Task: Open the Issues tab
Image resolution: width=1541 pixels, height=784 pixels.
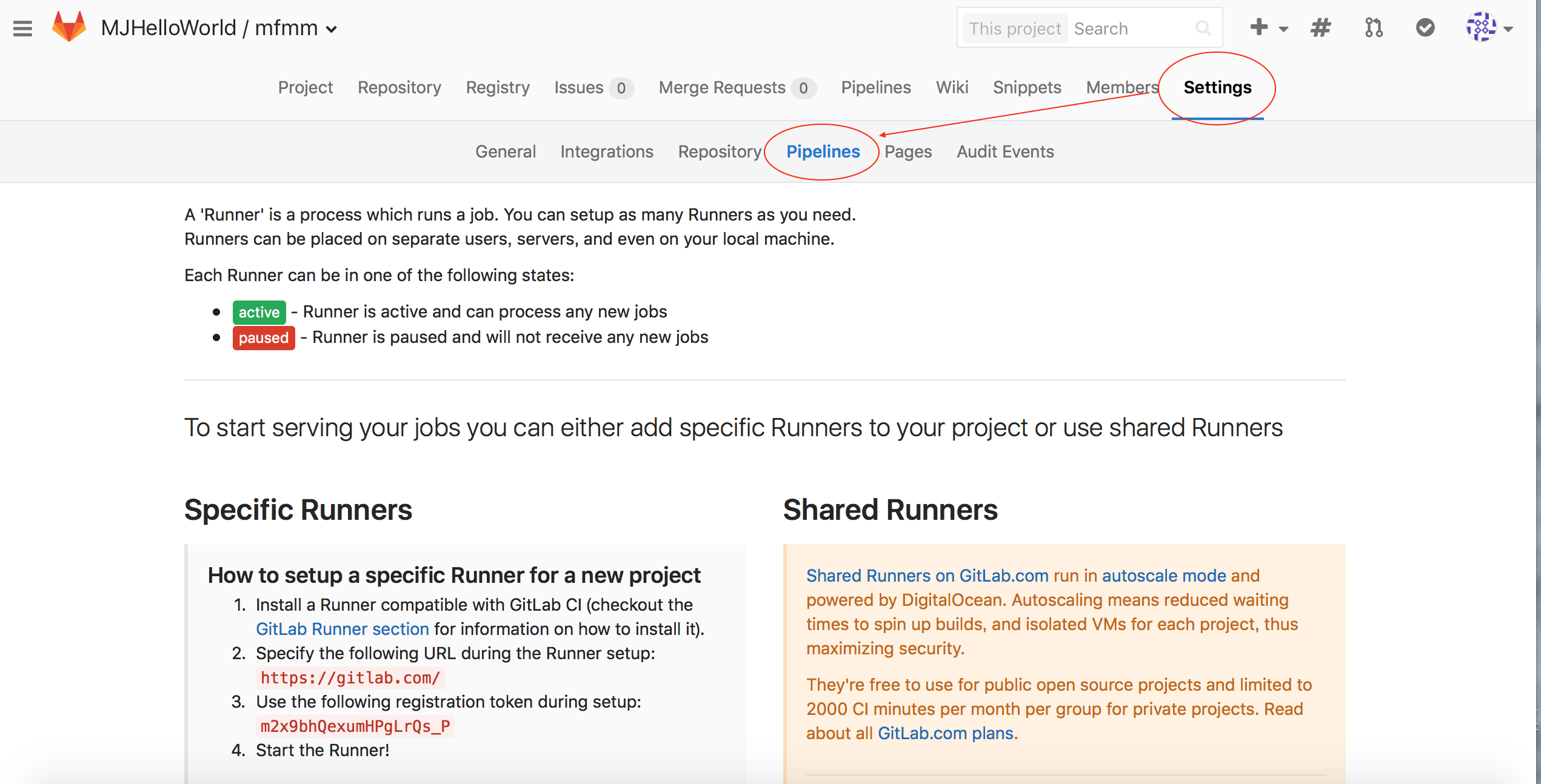Action: click(594, 88)
